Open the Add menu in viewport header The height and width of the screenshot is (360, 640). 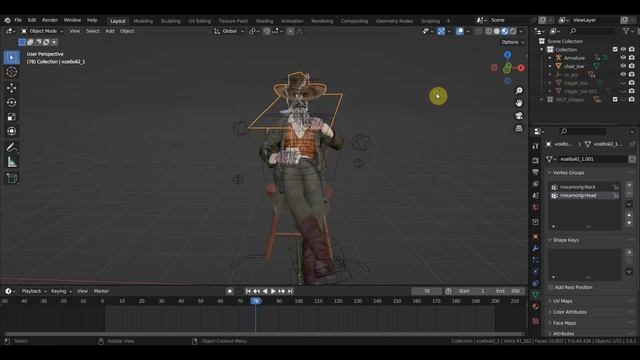click(x=110, y=31)
